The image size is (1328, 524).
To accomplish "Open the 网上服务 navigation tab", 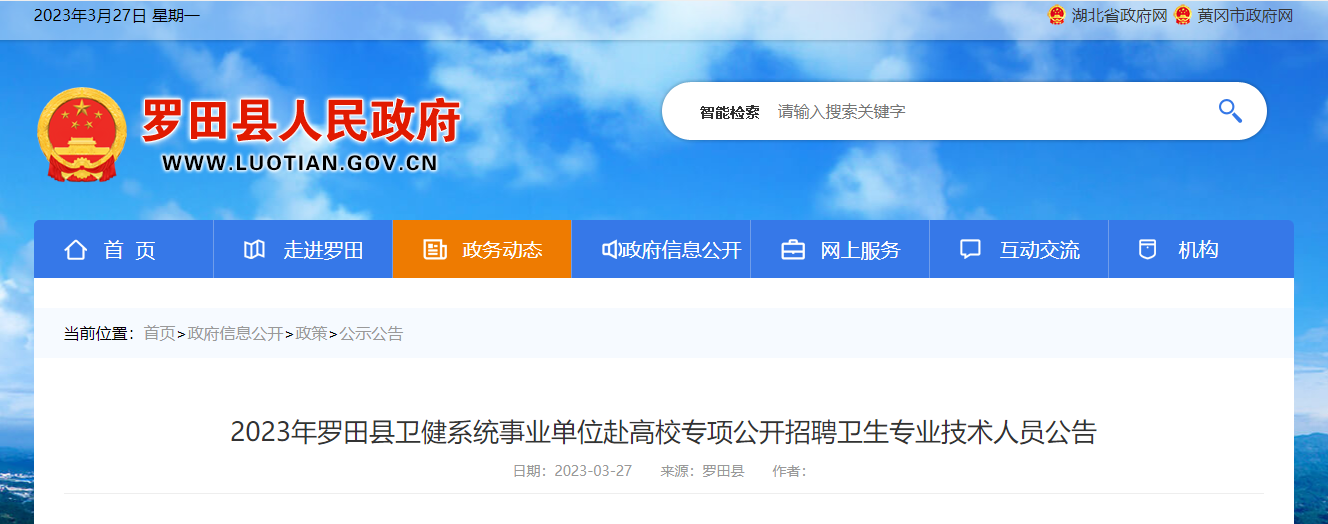I will (840, 249).
